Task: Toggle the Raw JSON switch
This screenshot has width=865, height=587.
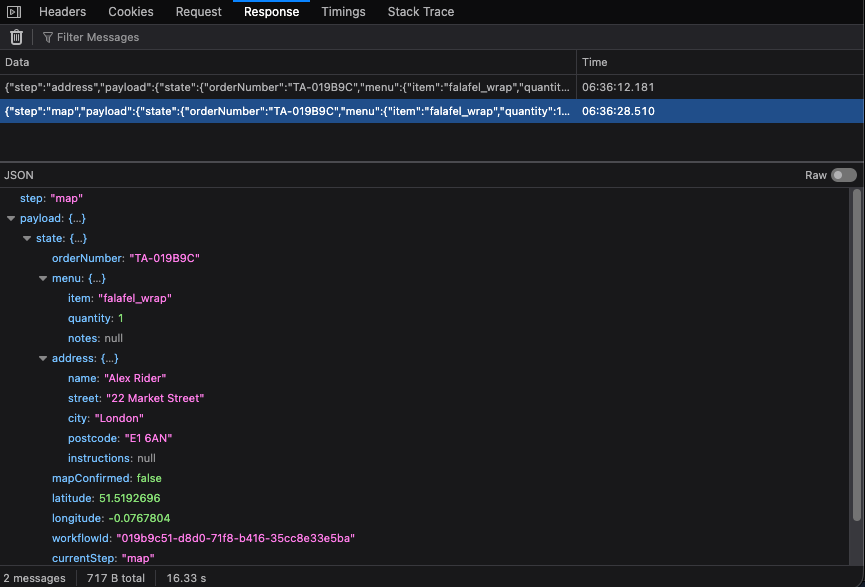Action: pyautogui.click(x=843, y=175)
